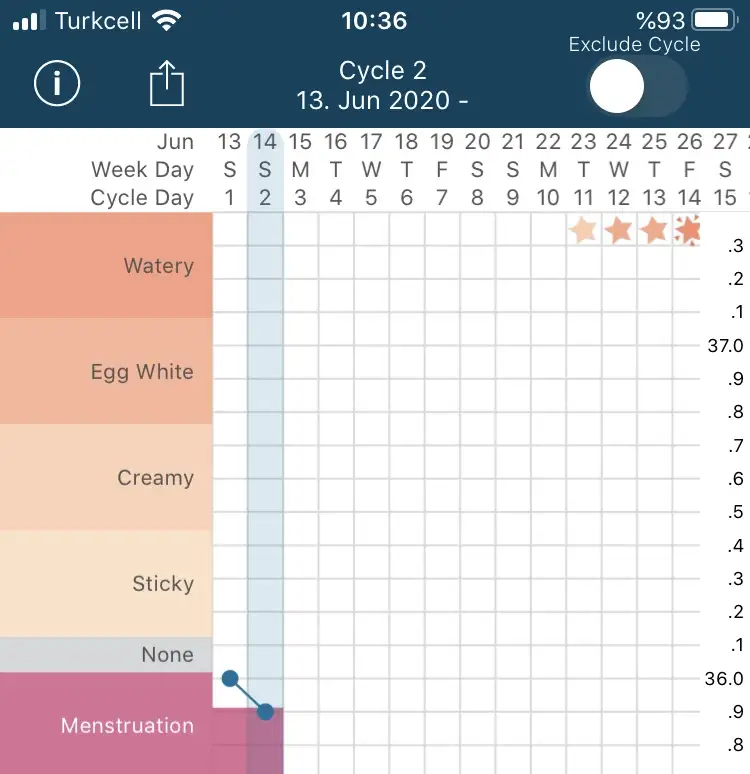This screenshot has height=774, width=750.
Task: Open the share/export icon
Action: click(168, 84)
